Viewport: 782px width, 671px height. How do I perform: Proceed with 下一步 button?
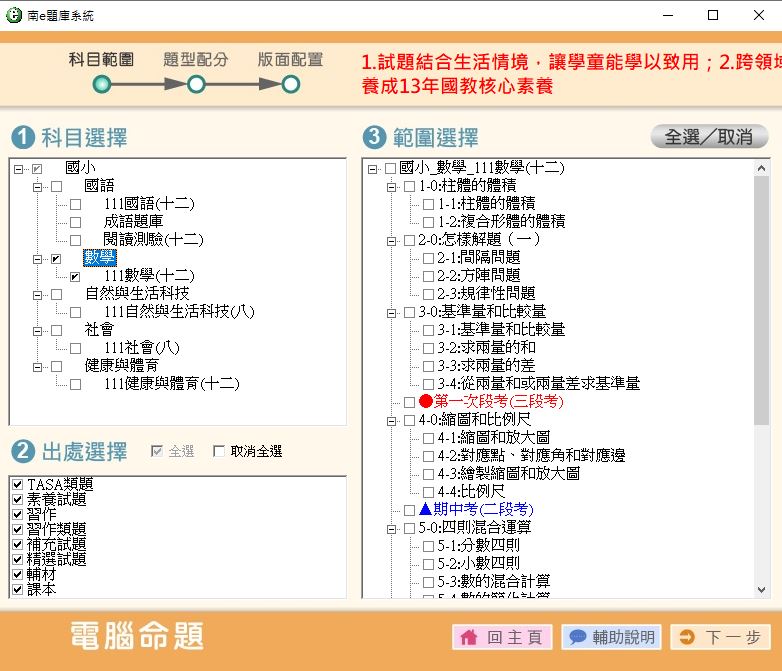click(721, 637)
